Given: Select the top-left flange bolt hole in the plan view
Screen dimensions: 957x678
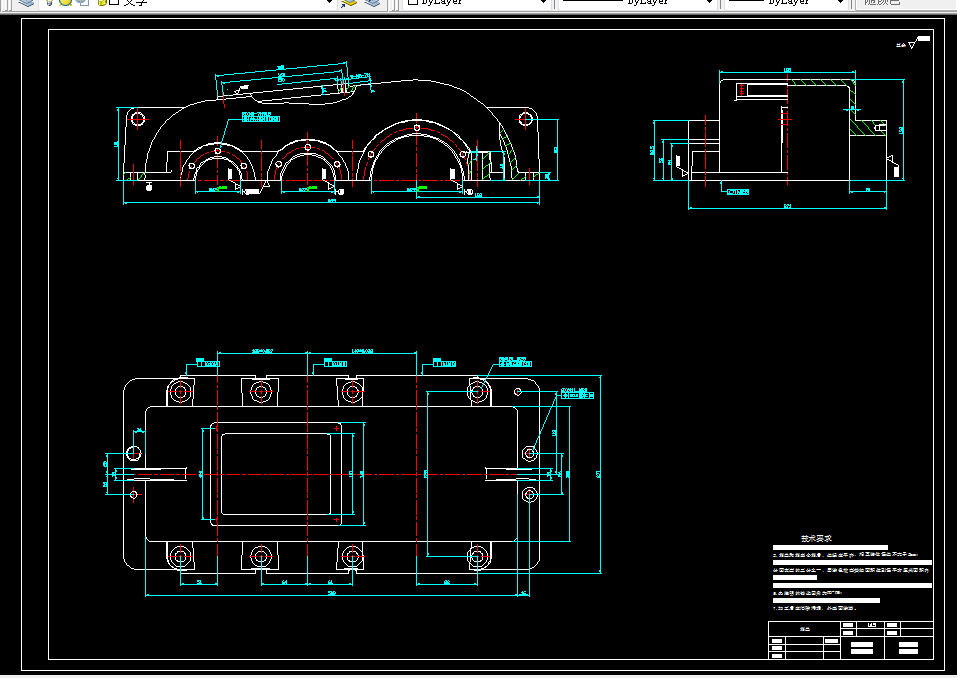Looking at the screenshot, I should click(x=179, y=392).
